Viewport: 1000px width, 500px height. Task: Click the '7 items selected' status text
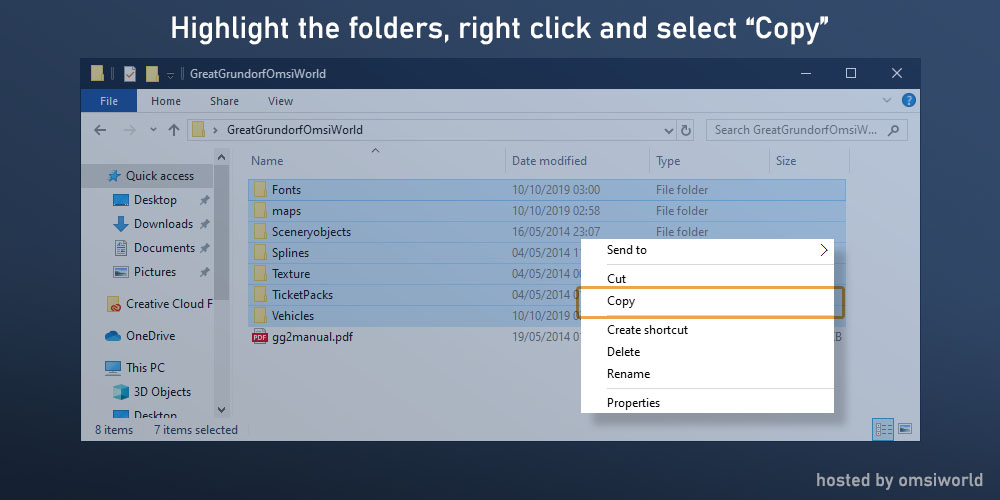click(196, 430)
